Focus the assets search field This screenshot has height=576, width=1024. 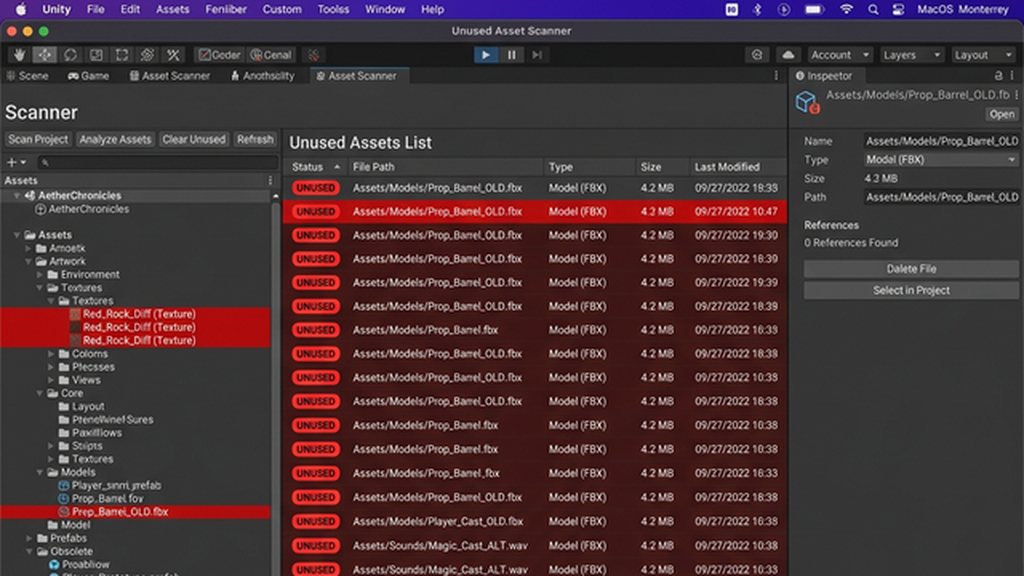(x=157, y=162)
